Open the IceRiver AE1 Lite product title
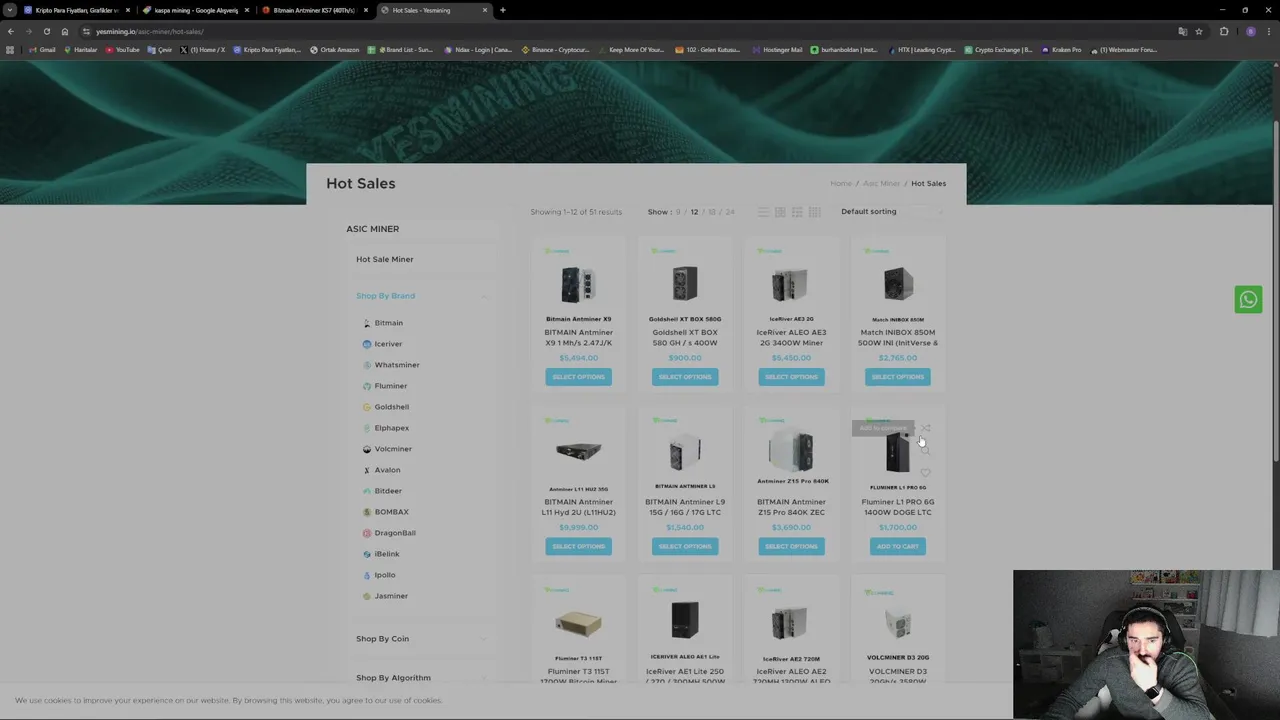The height and width of the screenshot is (720, 1280). click(685, 676)
